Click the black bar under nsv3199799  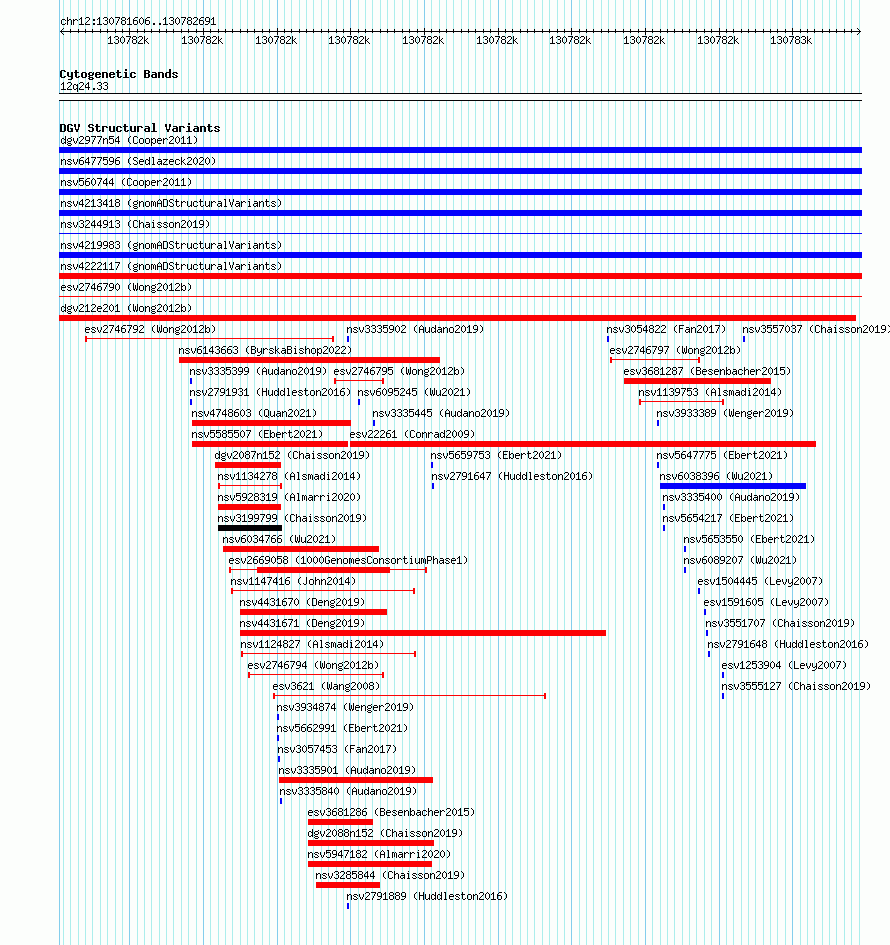click(250, 529)
